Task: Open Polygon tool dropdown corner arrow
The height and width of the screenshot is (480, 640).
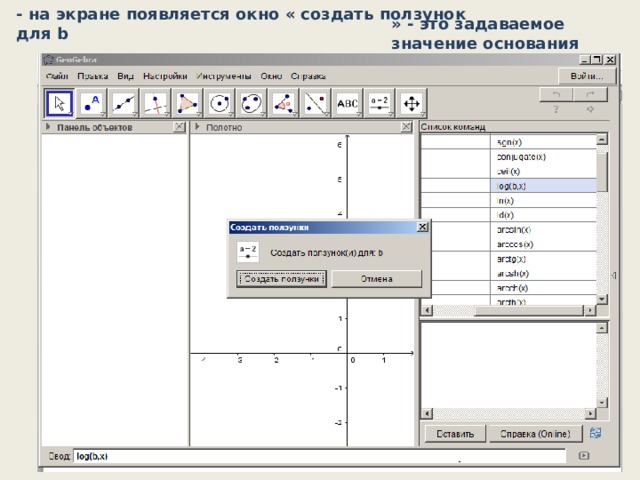Action: (x=199, y=114)
